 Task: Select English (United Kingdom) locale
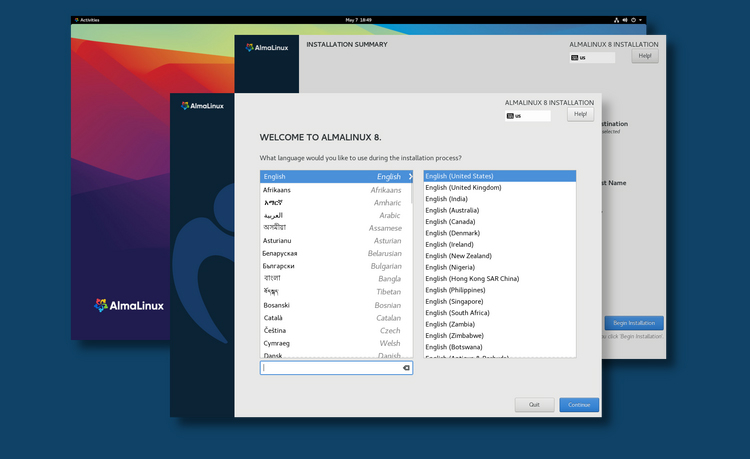pos(462,187)
